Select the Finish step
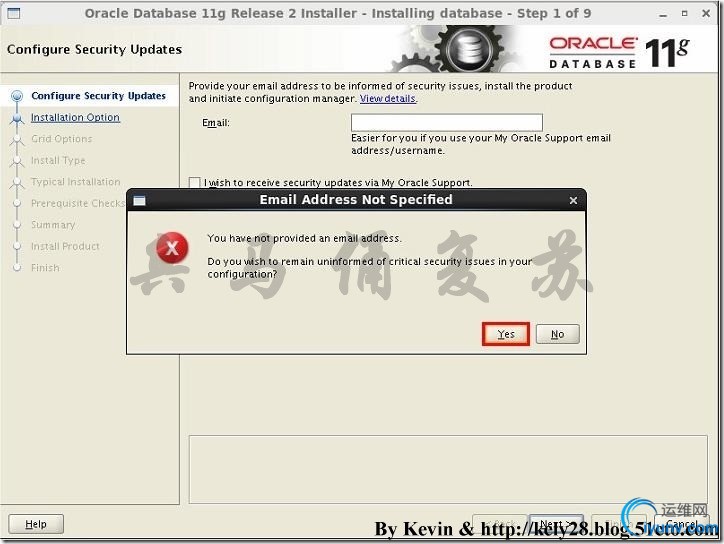The width and height of the screenshot is (724, 544). [x=45, y=267]
